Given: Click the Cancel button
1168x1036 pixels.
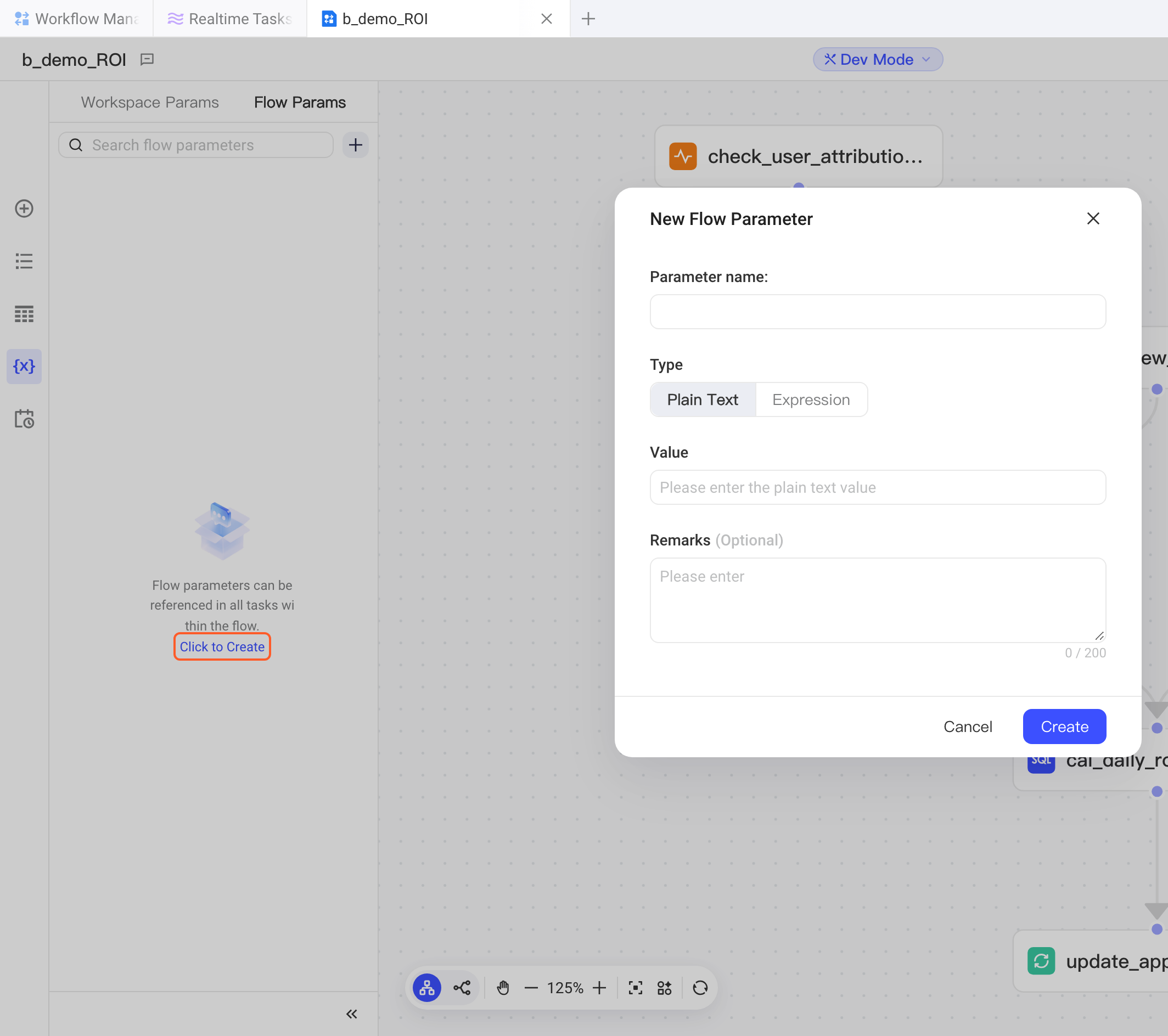Looking at the screenshot, I should coord(968,727).
